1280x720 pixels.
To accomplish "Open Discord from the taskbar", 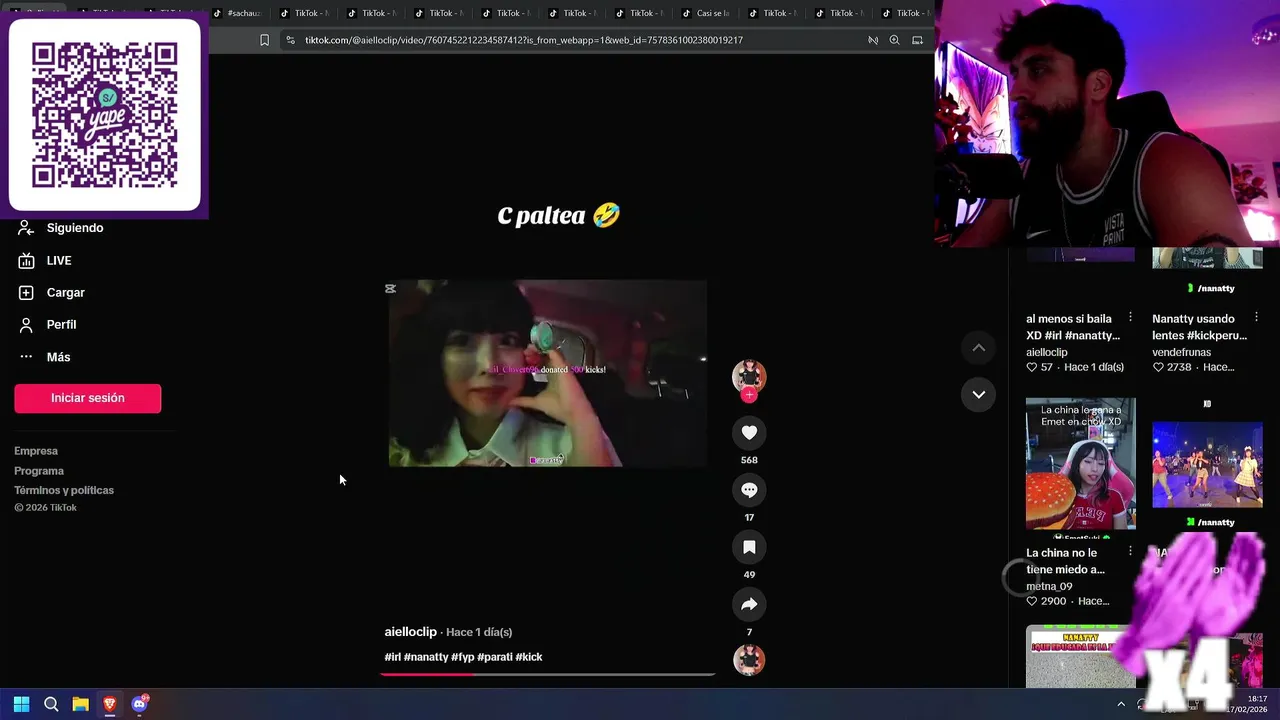I will (x=140, y=704).
